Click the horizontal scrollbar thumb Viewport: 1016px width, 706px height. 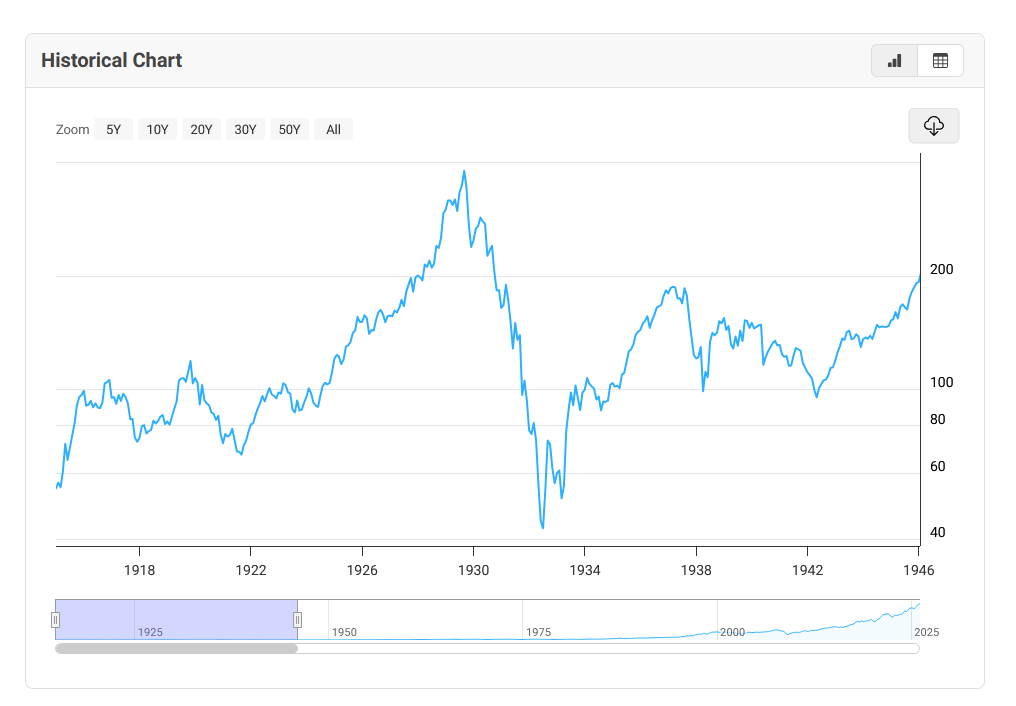point(176,648)
